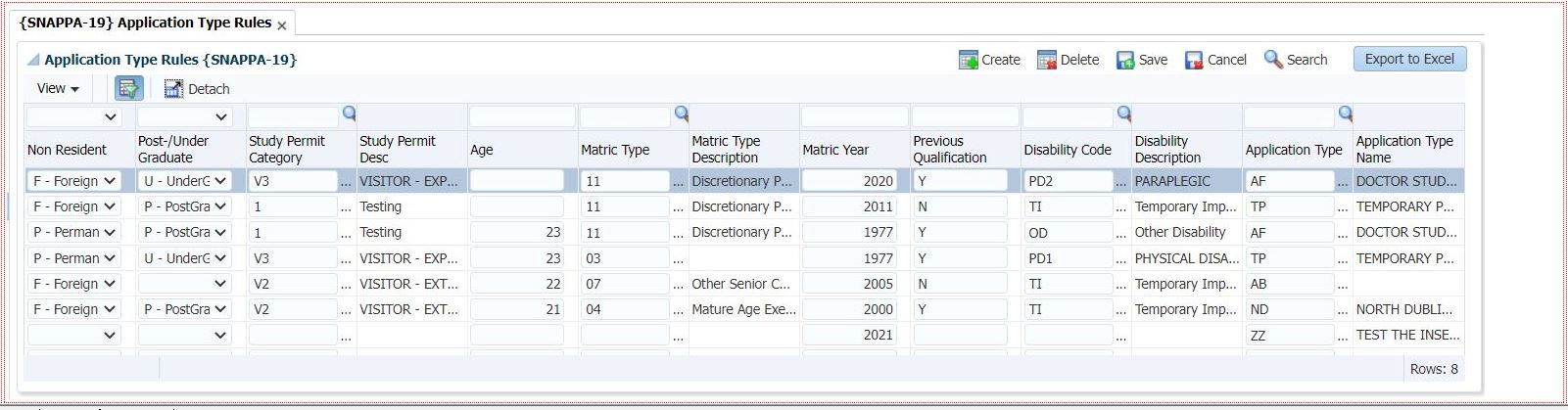1568x410 pixels.
Task: Open the View menu
Action: pos(58,89)
